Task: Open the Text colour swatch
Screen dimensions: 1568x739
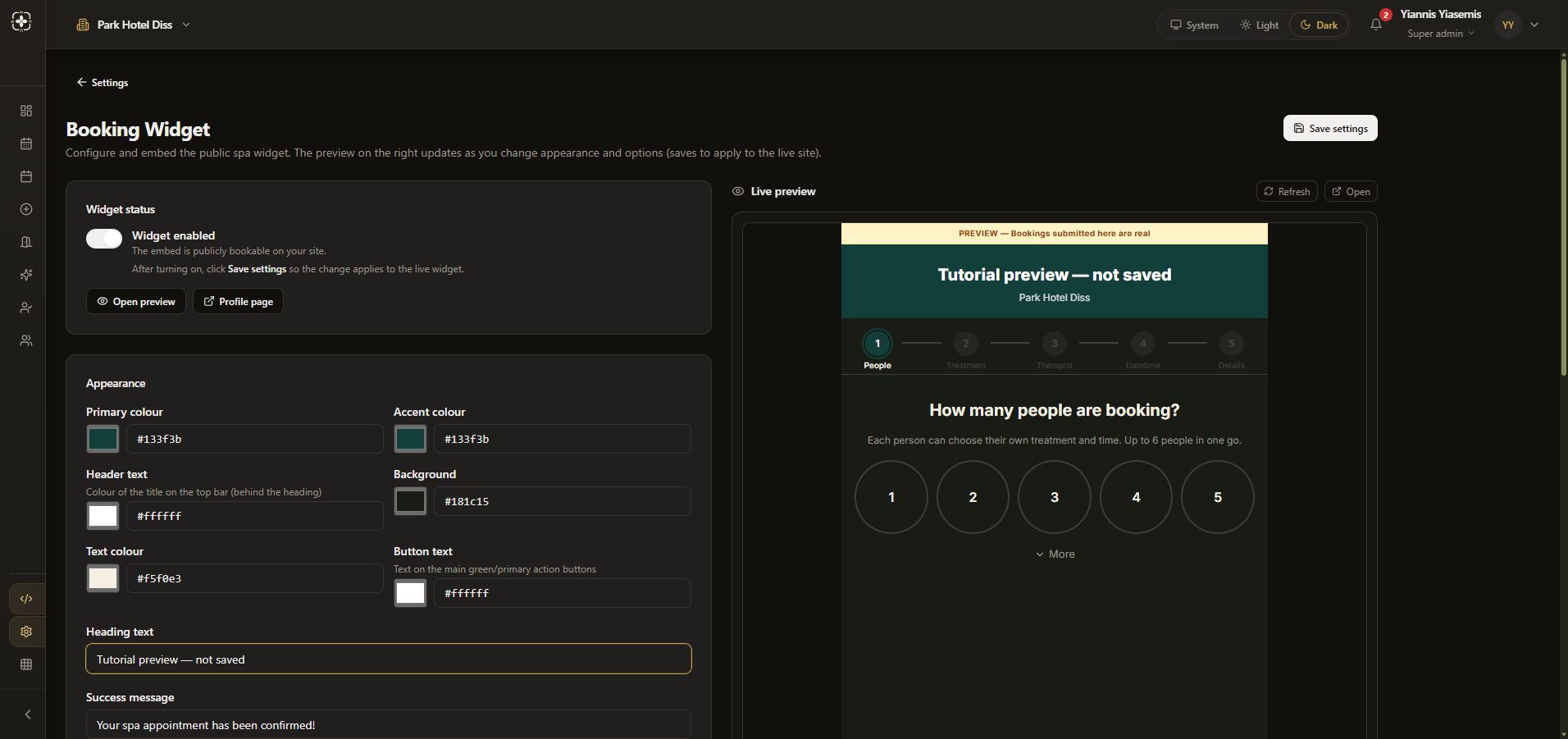Action: [103, 578]
